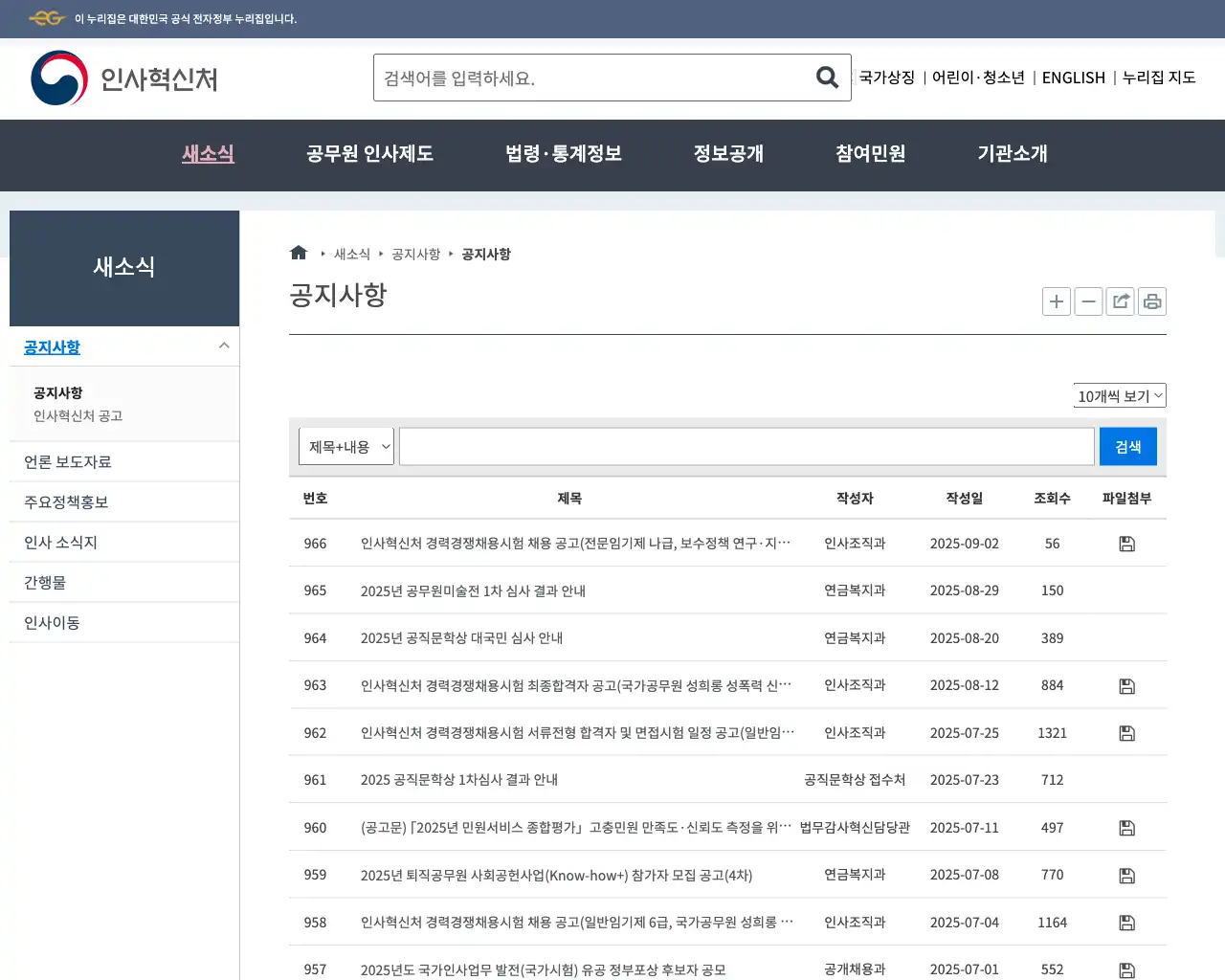The image size is (1225, 980).
Task: Select 주요정책홍보 in sidebar
Action: tap(124, 501)
